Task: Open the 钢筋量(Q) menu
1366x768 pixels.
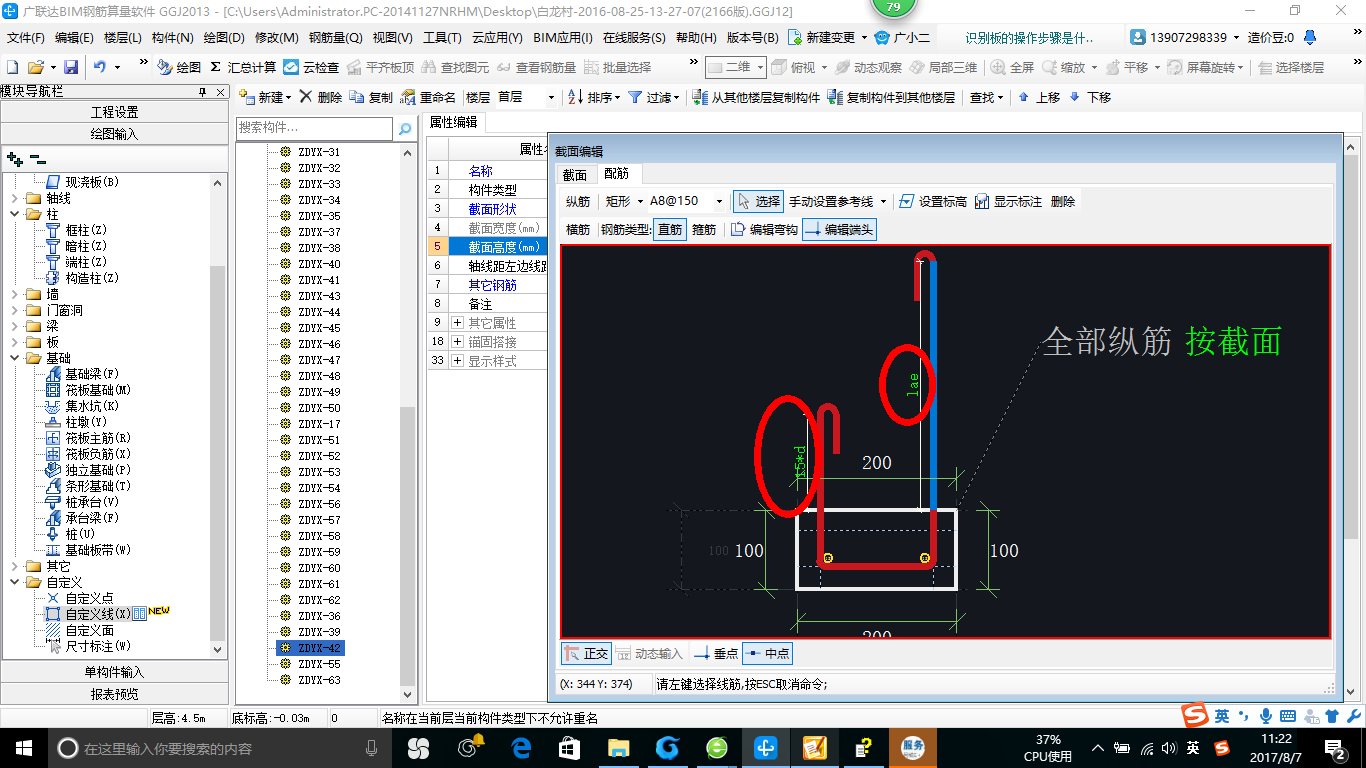Action: tap(335, 38)
